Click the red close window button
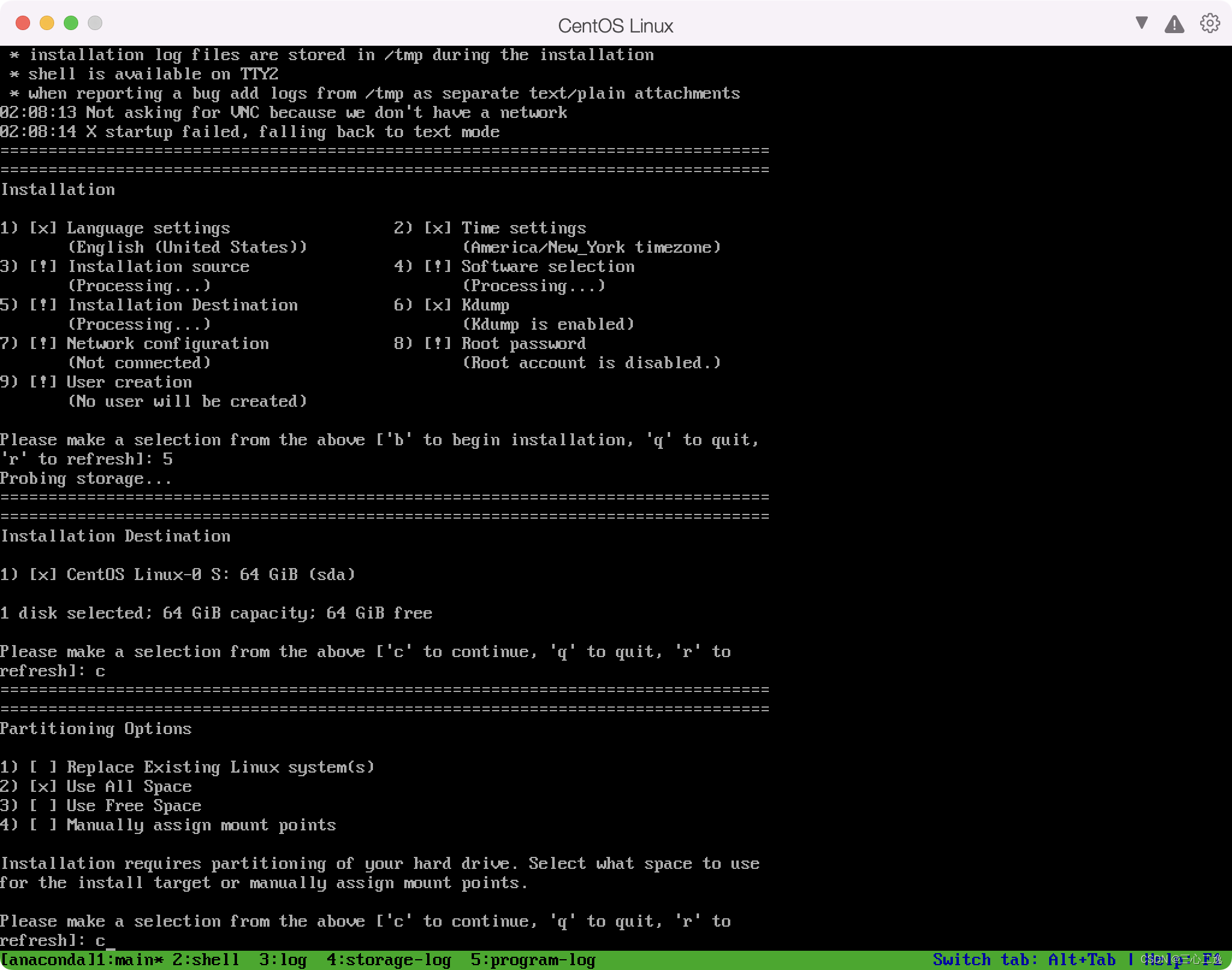This screenshot has width=1232, height=970. (23, 23)
